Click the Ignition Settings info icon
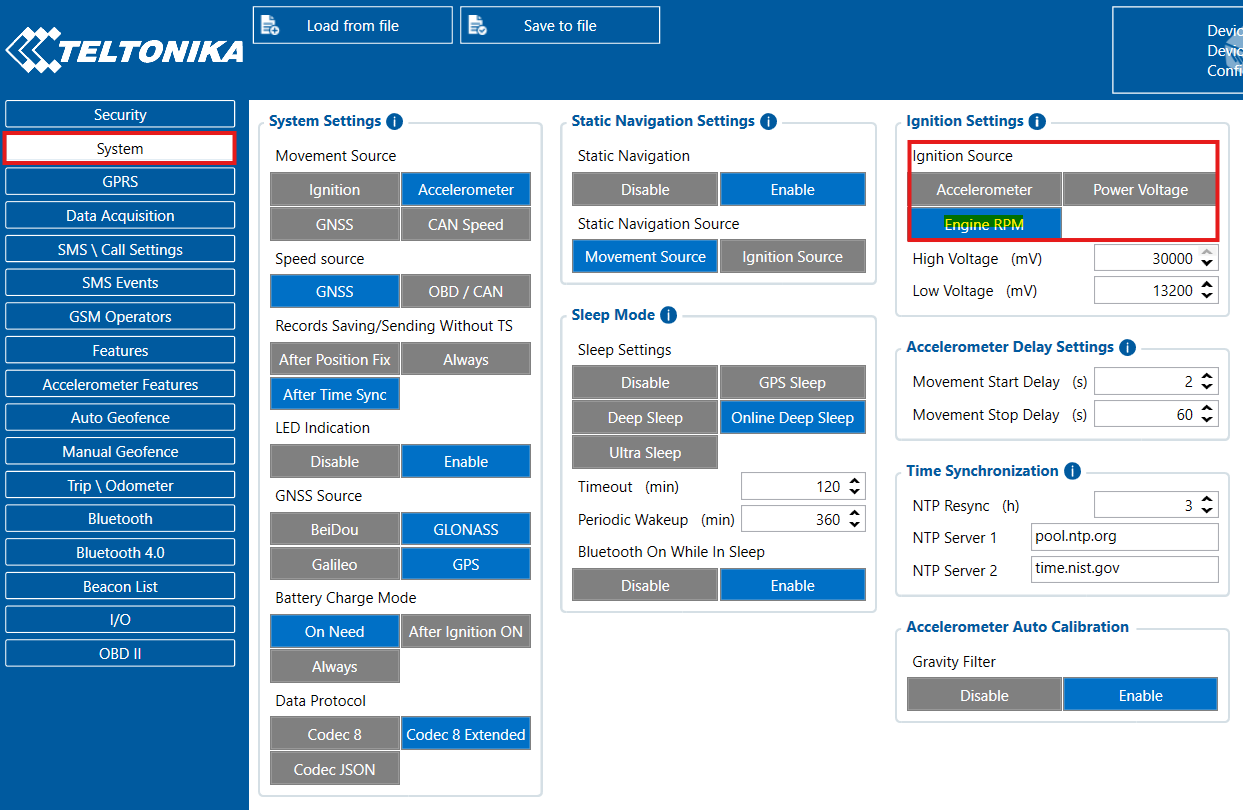 point(1037,122)
